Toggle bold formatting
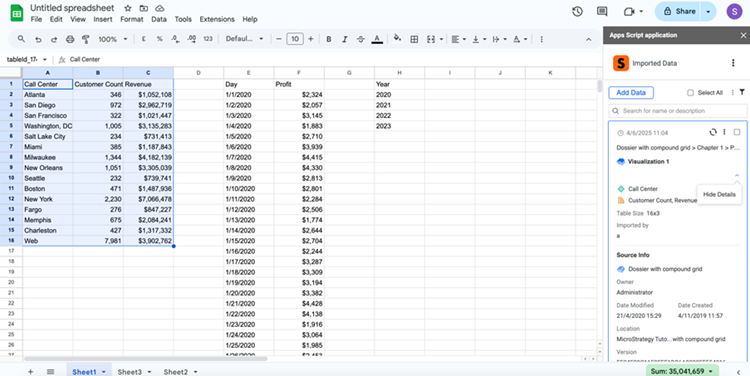This screenshot has height=376, width=750. pos(329,39)
